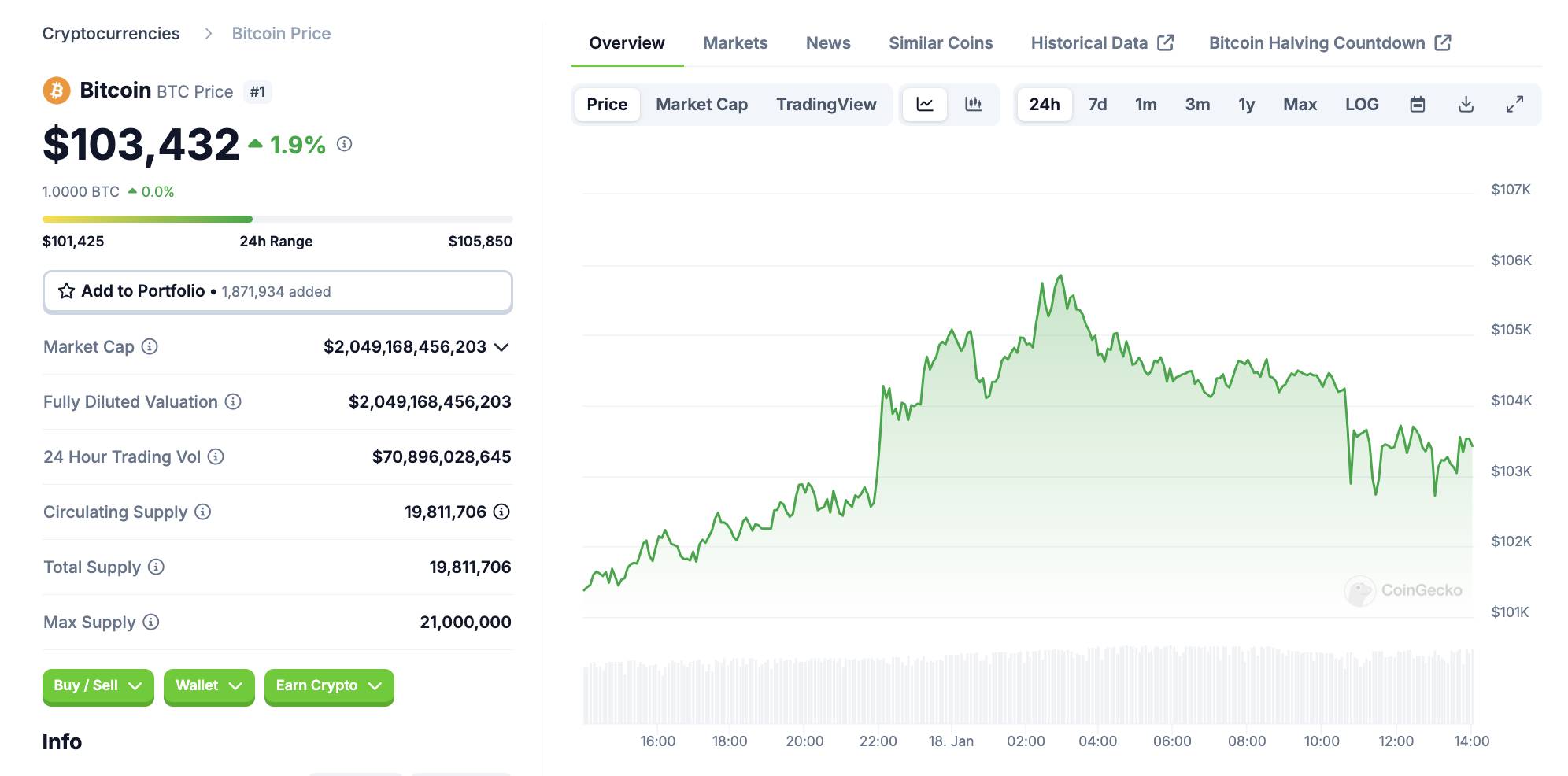Click the 24h Range progress bar

coord(278,219)
